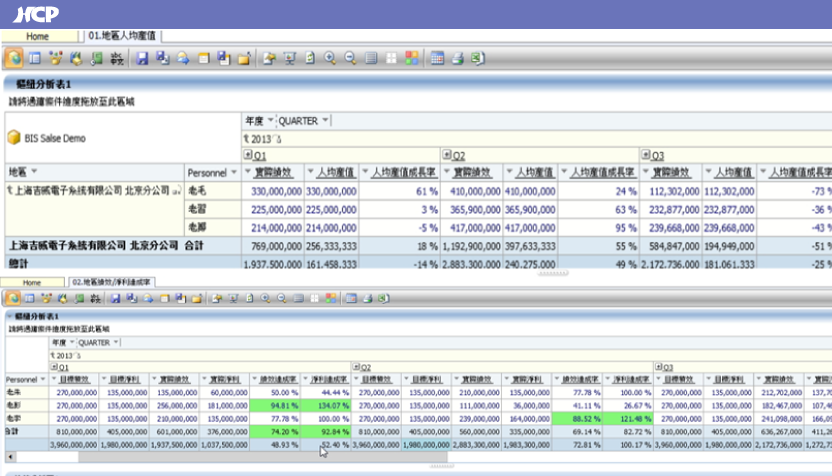The width and height of the screenshot is (832, 476).
Task: Click the Zoom In magnifier in lower toolbar
Action: [x=266, y=298]
